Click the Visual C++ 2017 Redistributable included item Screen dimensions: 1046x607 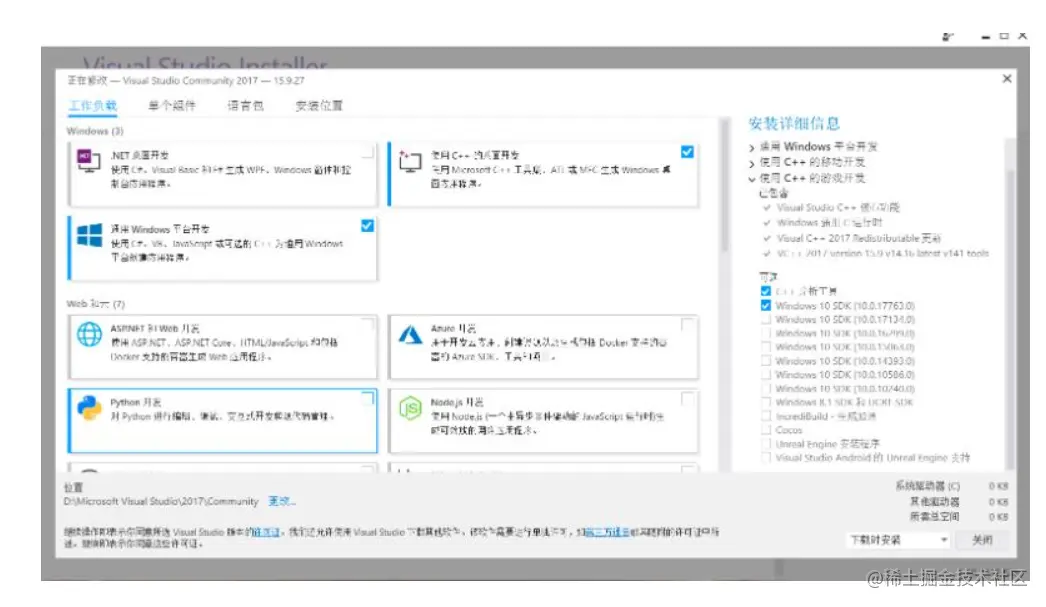[859, 238]
